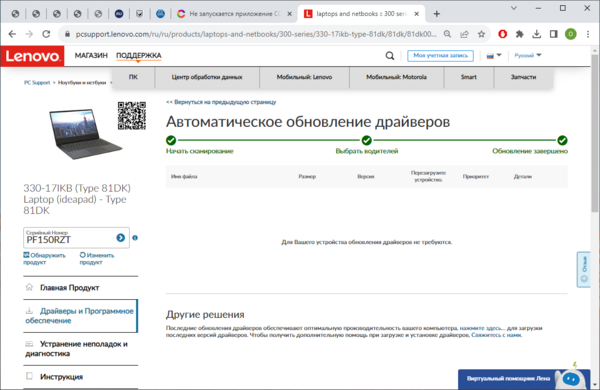
Task: Click 'Ноутбуки и нетбуки' breadcrumb
Action: (x=82, y=83)
